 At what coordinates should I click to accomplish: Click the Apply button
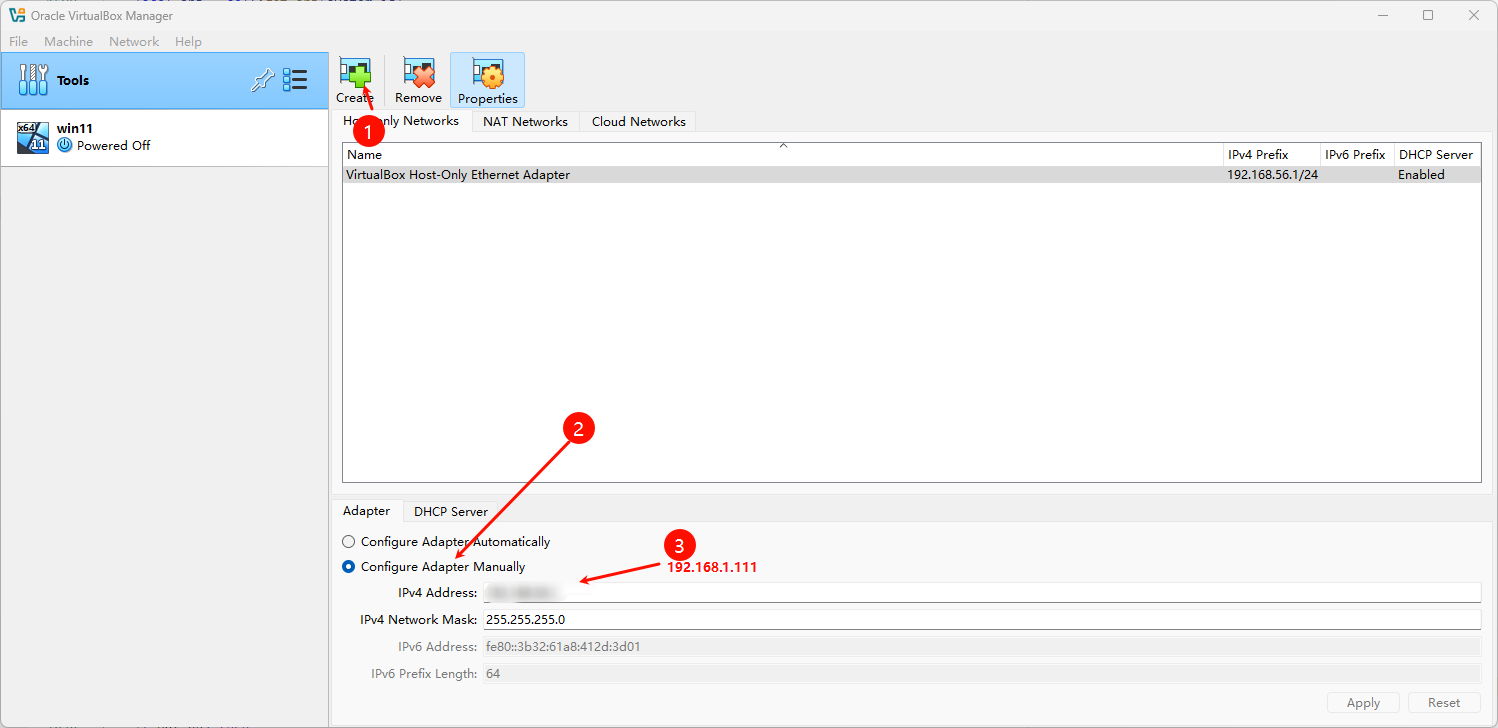pyautogui.click(x=1363, y=703)
